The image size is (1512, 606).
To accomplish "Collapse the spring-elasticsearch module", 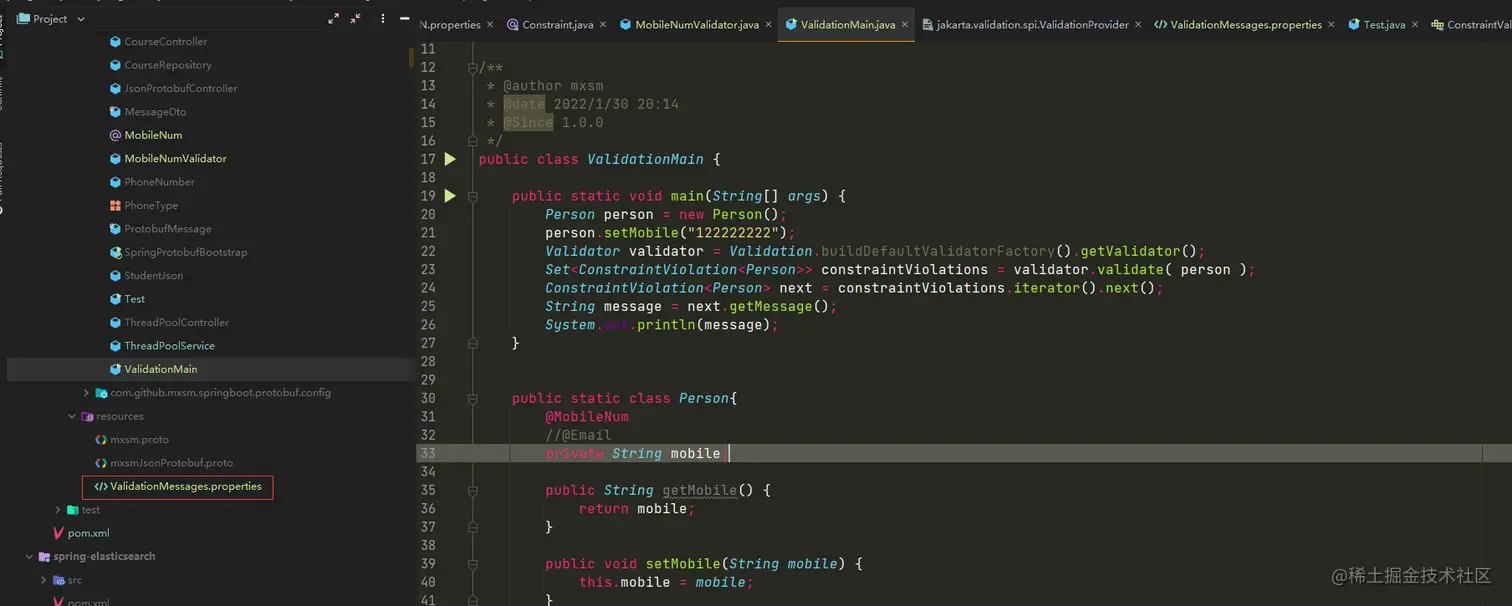I will point(30,556).
